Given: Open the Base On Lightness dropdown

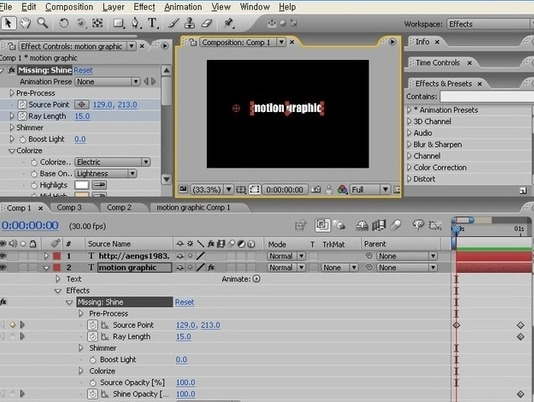Looking at the screenshot, I should (106, 174).
